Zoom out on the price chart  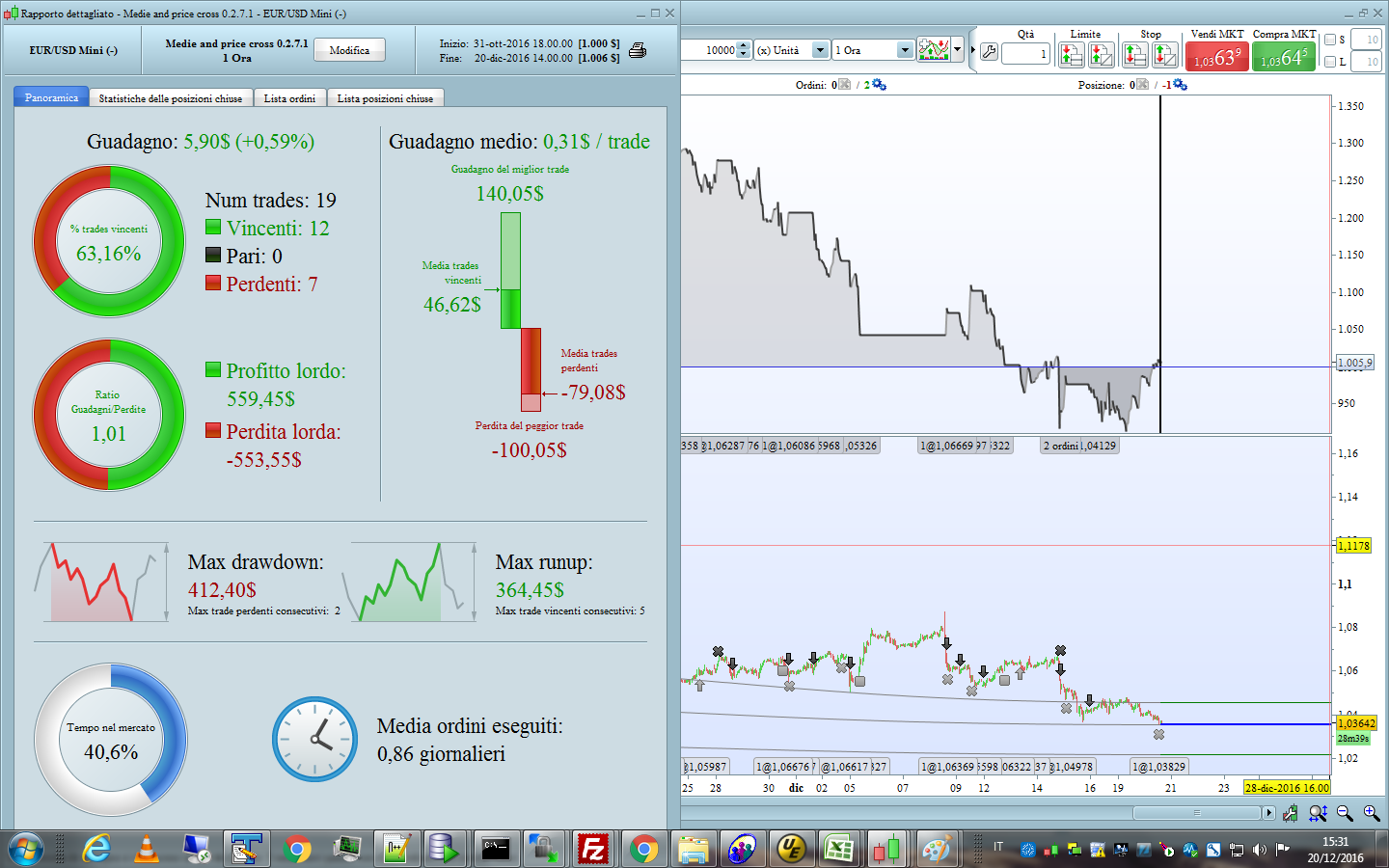[x=1345, y=813]
